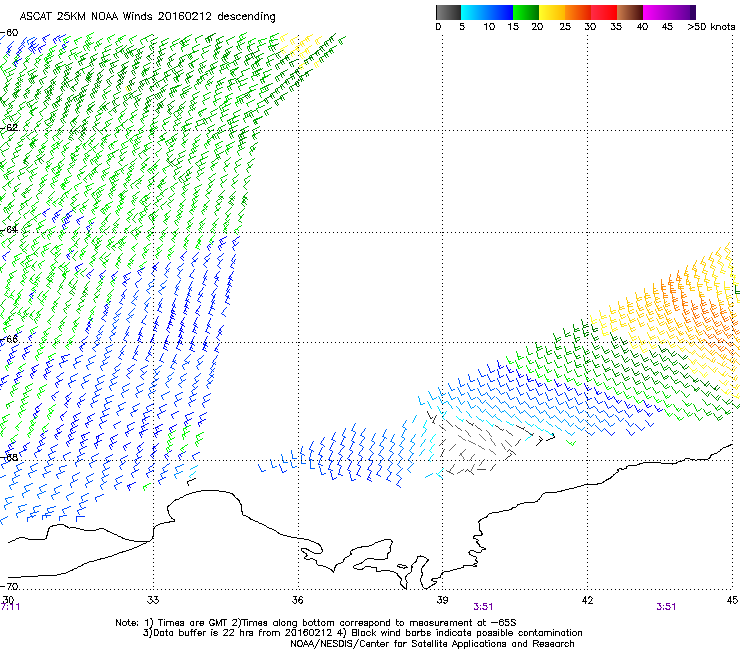Click the legend value '5'
This screenshot has height=650, width=740.
tap(462, 27)
